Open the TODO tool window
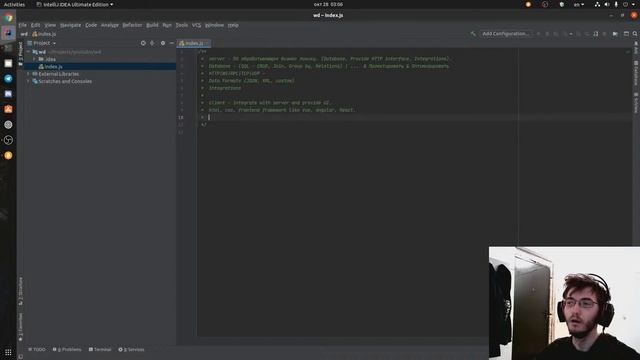Image resolution: width=640 pixels, height=360 pixels. [37, 349]
